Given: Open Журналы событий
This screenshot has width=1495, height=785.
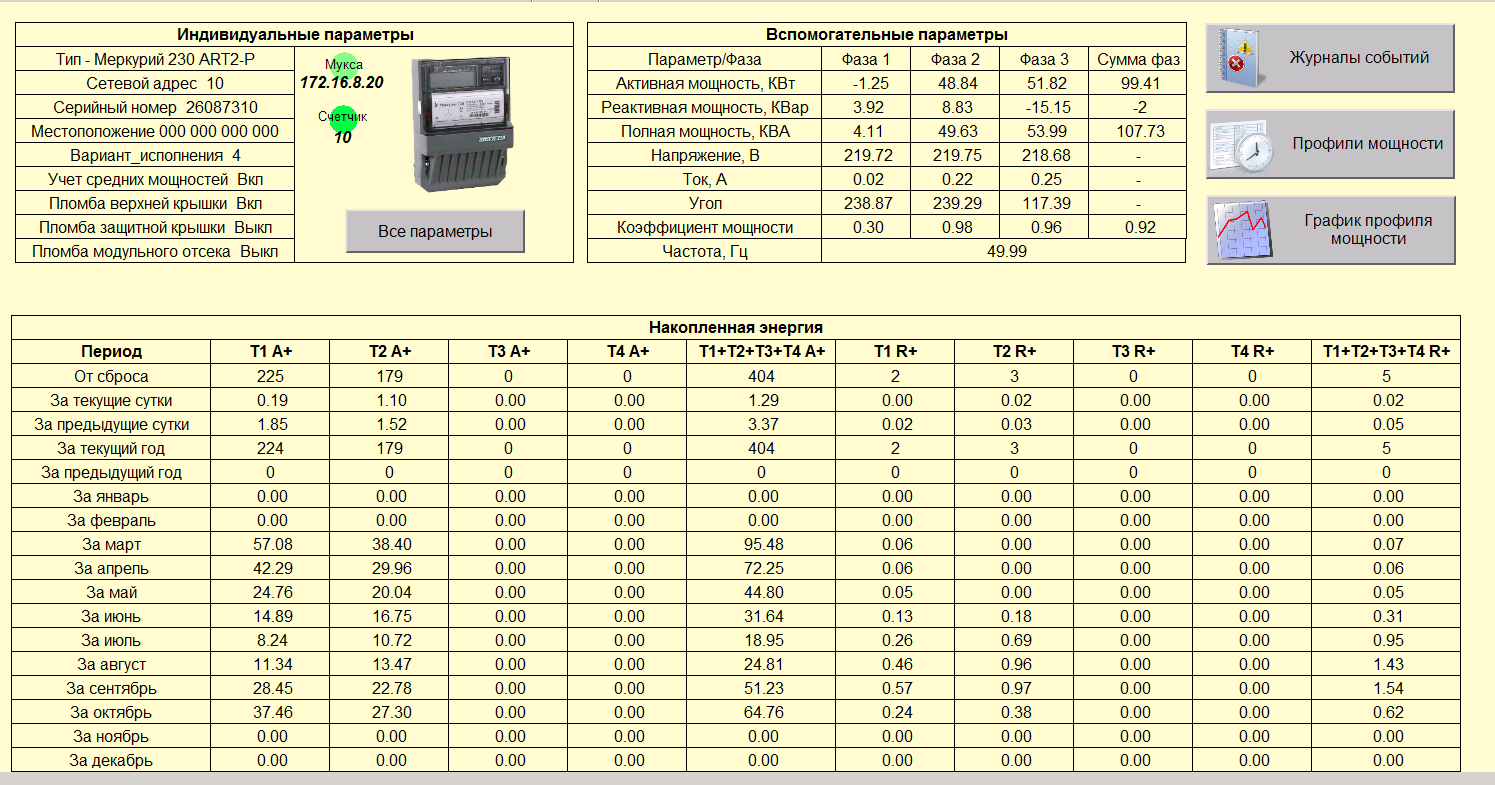Looking at the screenshot, I should pyautogui.click(x=1358, y=58).
